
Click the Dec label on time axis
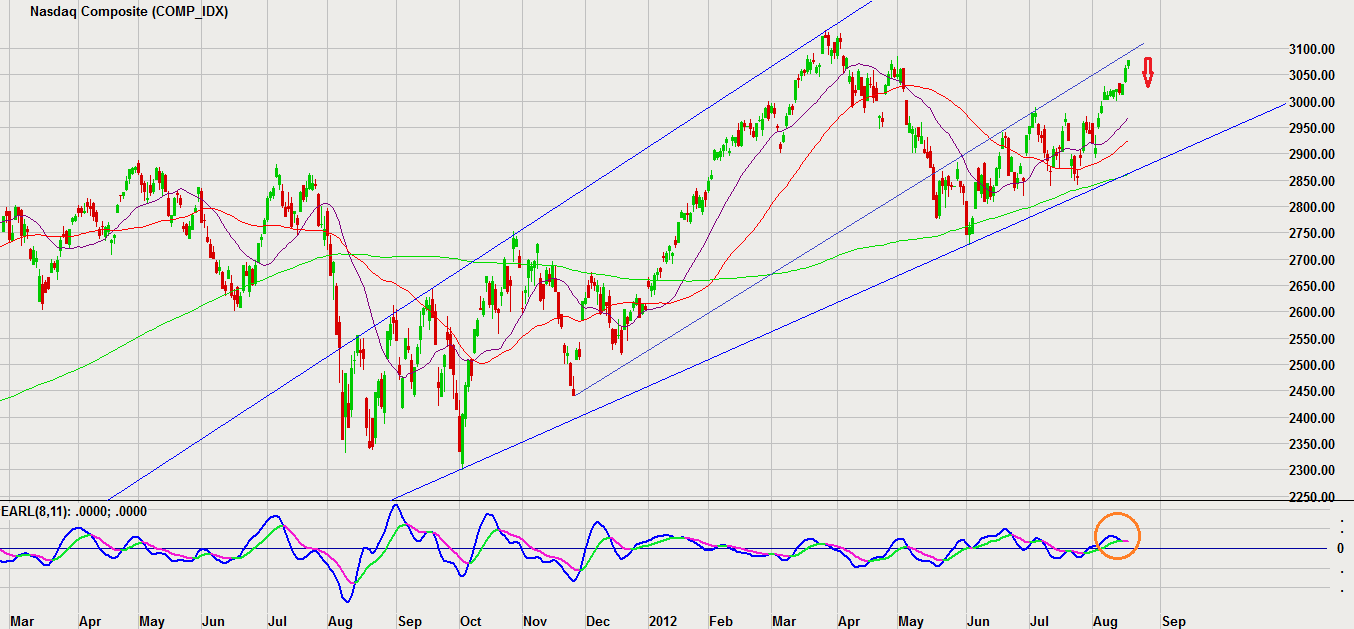(598, 621)
